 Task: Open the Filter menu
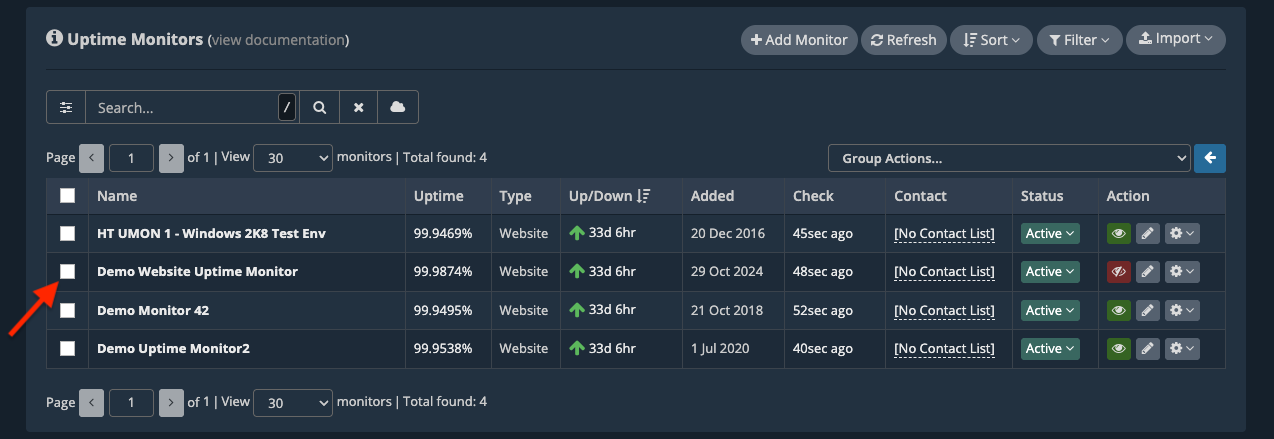[x=1078, y=40]
